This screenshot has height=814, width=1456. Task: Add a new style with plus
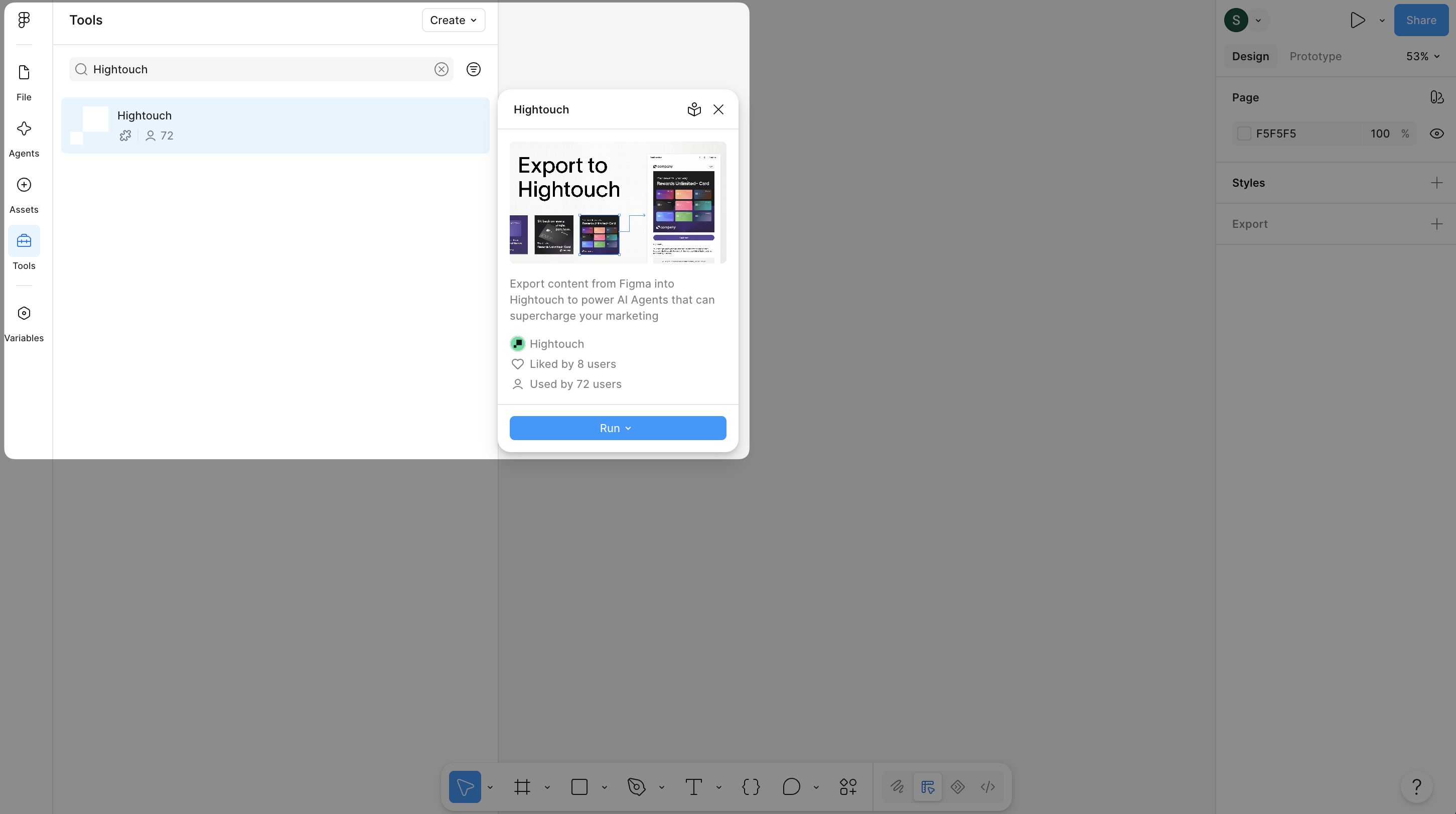(1436, 183)
